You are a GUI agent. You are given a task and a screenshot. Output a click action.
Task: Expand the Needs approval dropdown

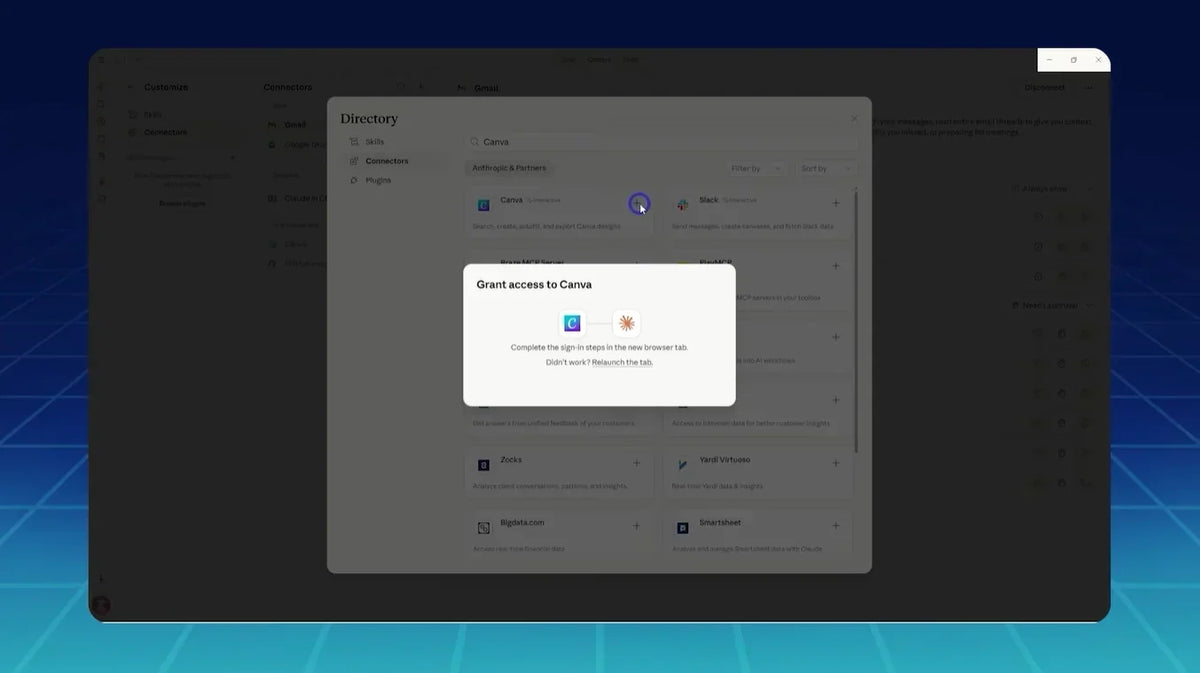click(1052, 305)
